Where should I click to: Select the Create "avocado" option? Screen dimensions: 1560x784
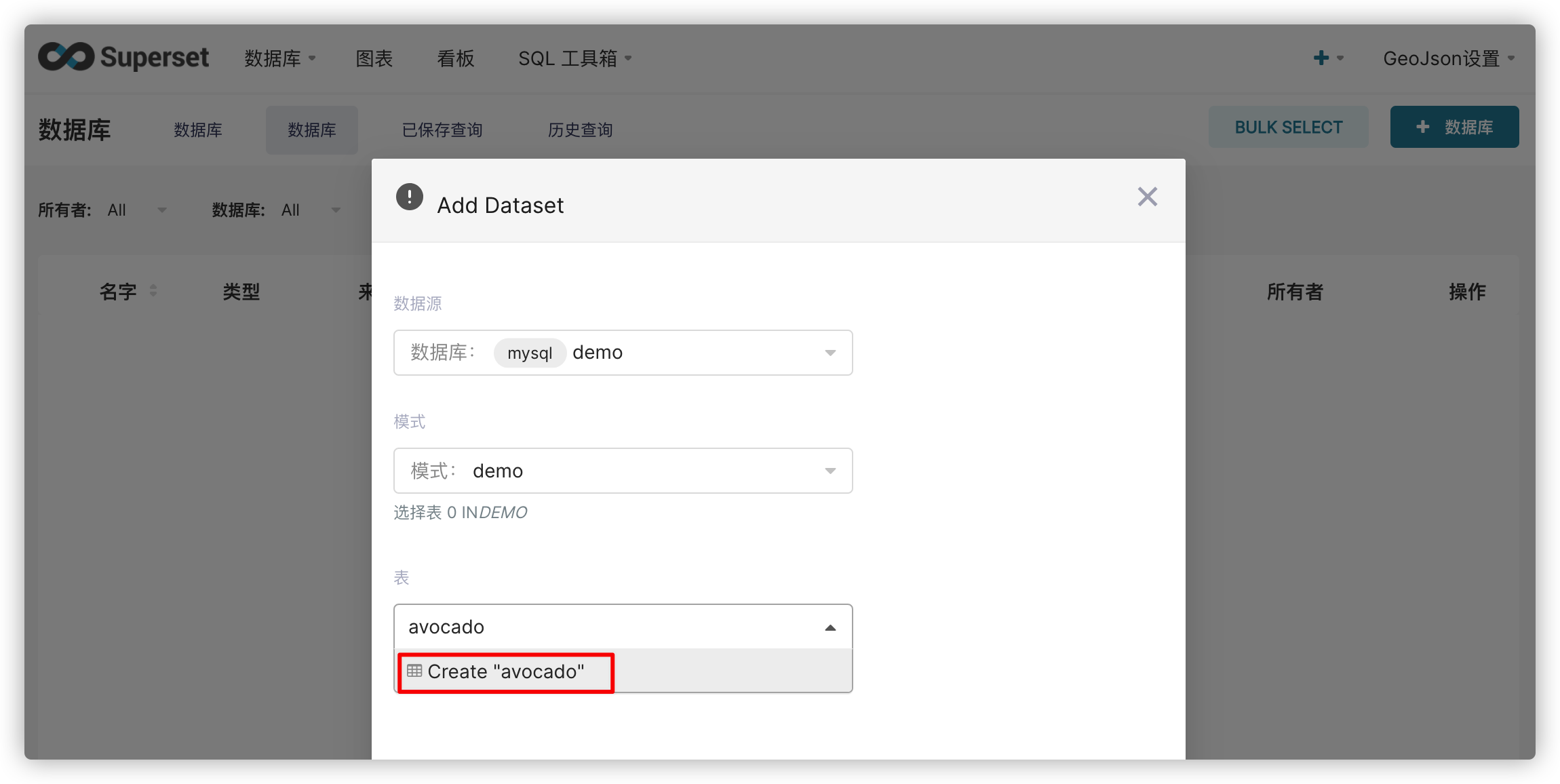click(x=505, y=671)
